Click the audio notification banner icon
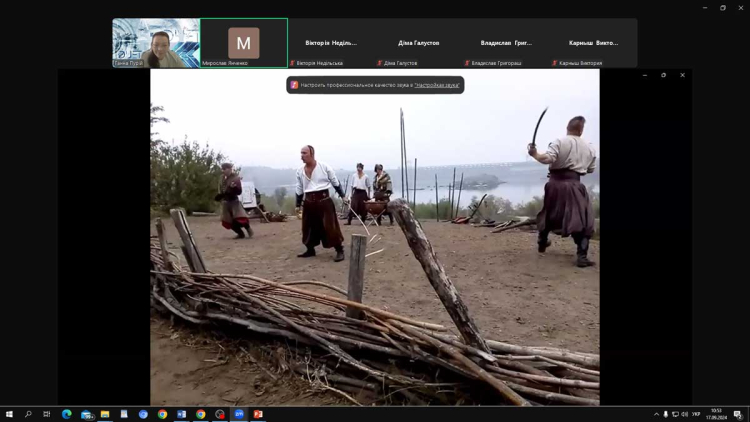Viewport: 750px width, 422px height. (x=294, y=85)
